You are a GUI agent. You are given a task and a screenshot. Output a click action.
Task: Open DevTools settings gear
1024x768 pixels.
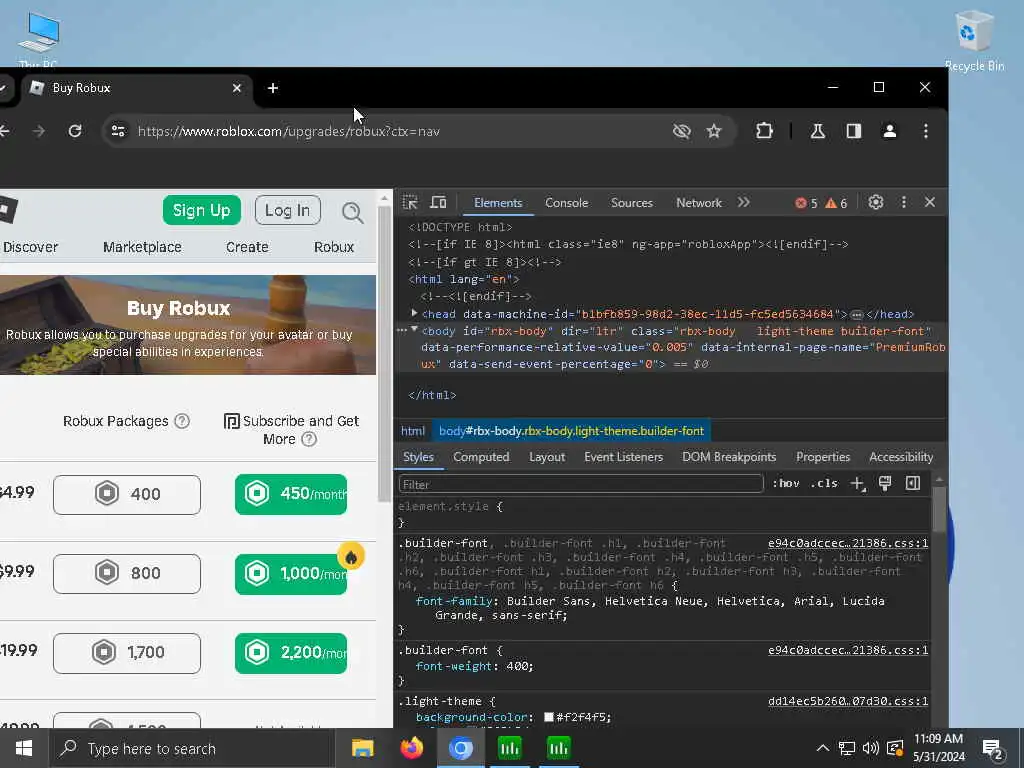pyautogui.click(x=876, y=202)
